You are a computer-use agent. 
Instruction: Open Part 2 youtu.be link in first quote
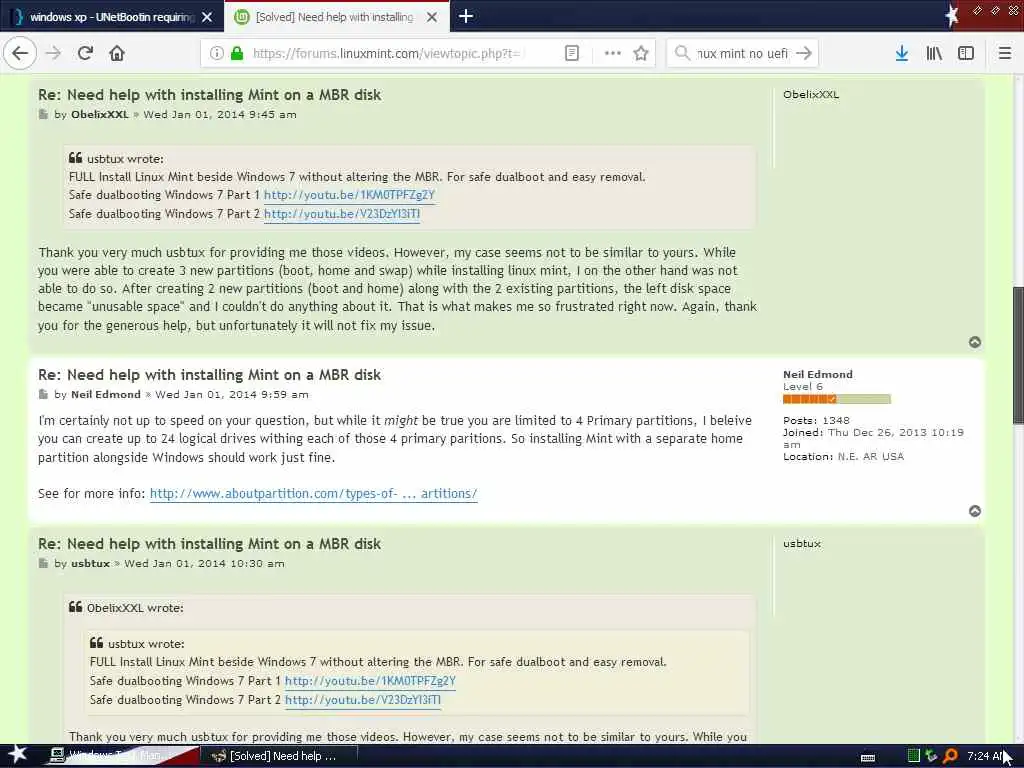pyautogui.click(x=342, y=214)
